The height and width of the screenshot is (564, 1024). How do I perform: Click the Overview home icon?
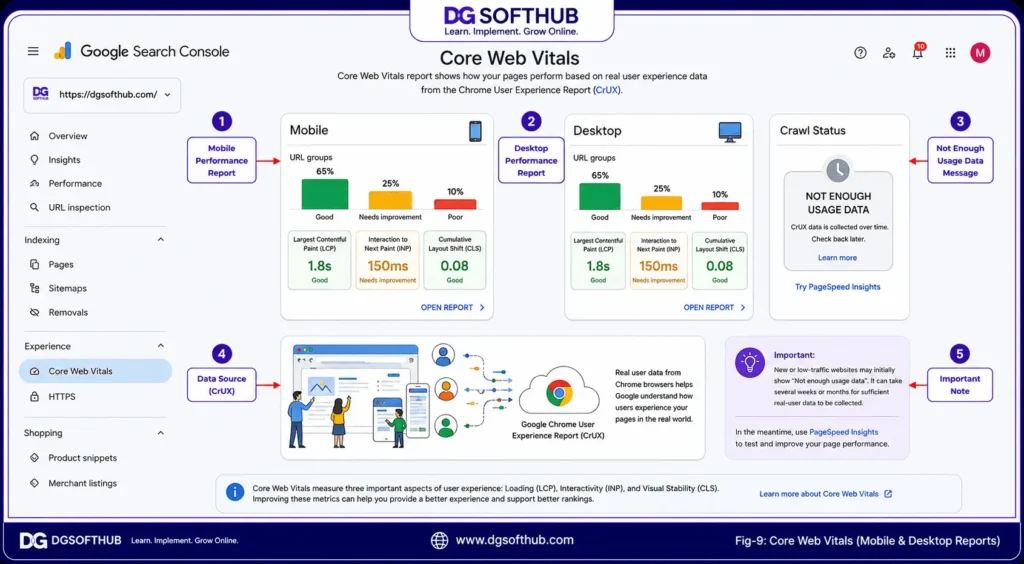[x=35, y=136]
